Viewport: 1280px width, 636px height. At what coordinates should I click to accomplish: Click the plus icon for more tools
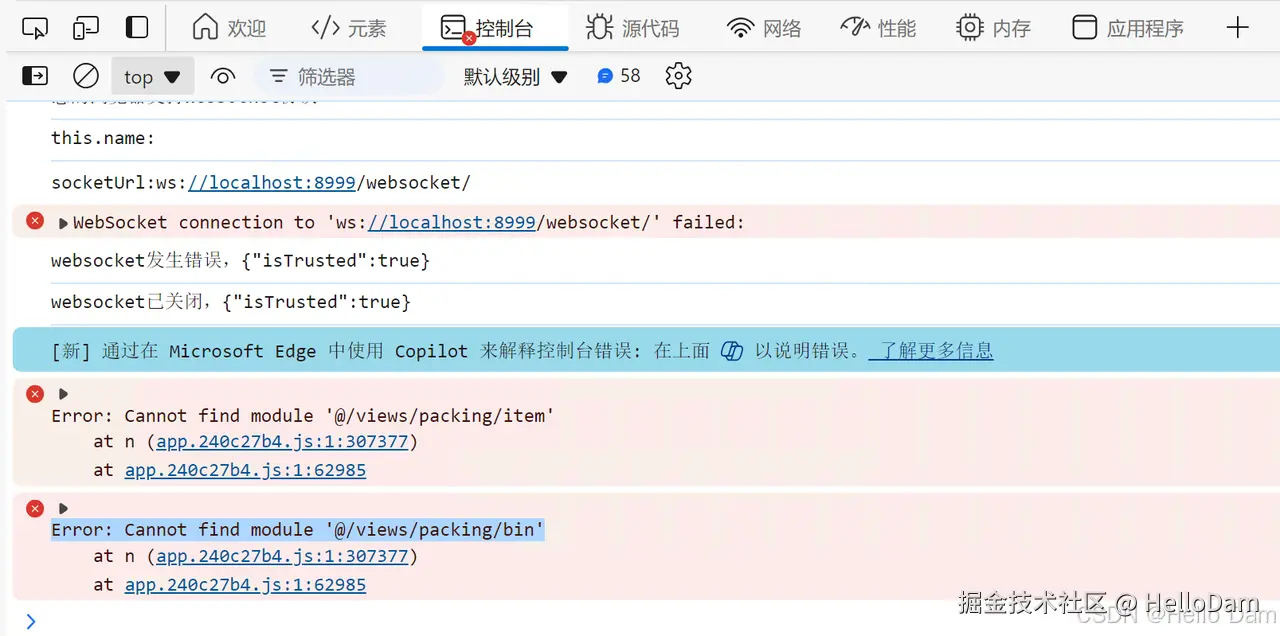pyautogui.click(x=1238, y=28)
